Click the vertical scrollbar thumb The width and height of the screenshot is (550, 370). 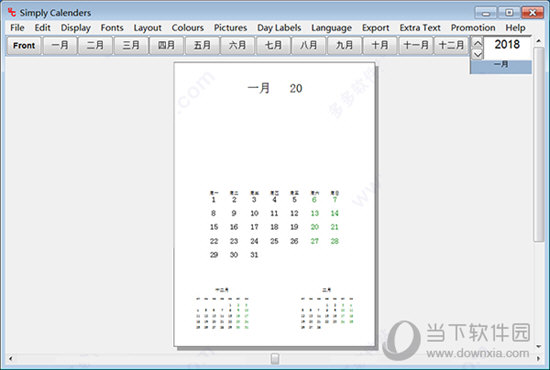tap(538, 144)
